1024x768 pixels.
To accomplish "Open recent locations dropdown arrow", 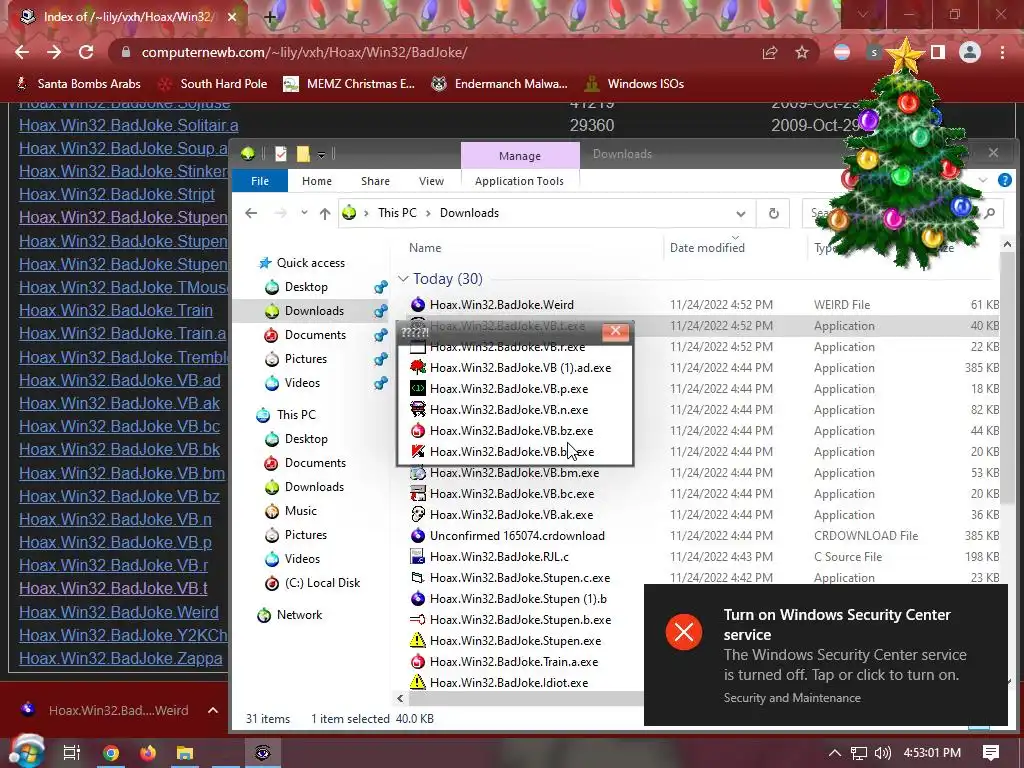I will [304, 213].
